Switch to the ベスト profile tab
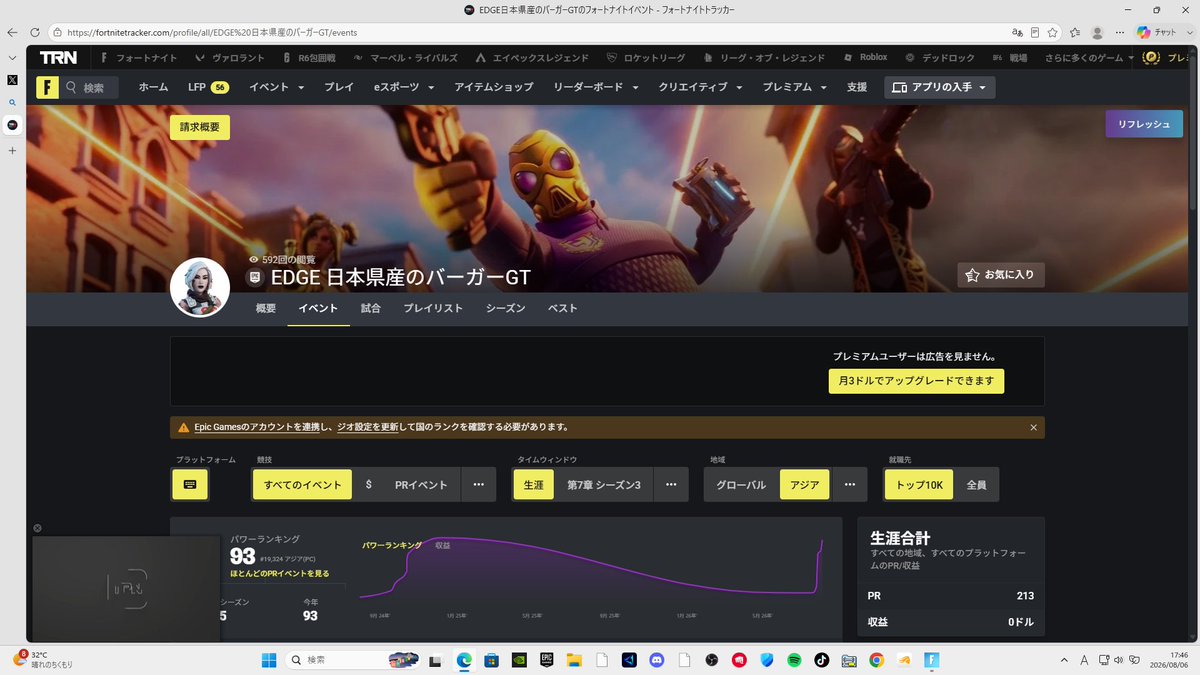The height and width of the screenshot is (675, 1200). tap(563, 309)
